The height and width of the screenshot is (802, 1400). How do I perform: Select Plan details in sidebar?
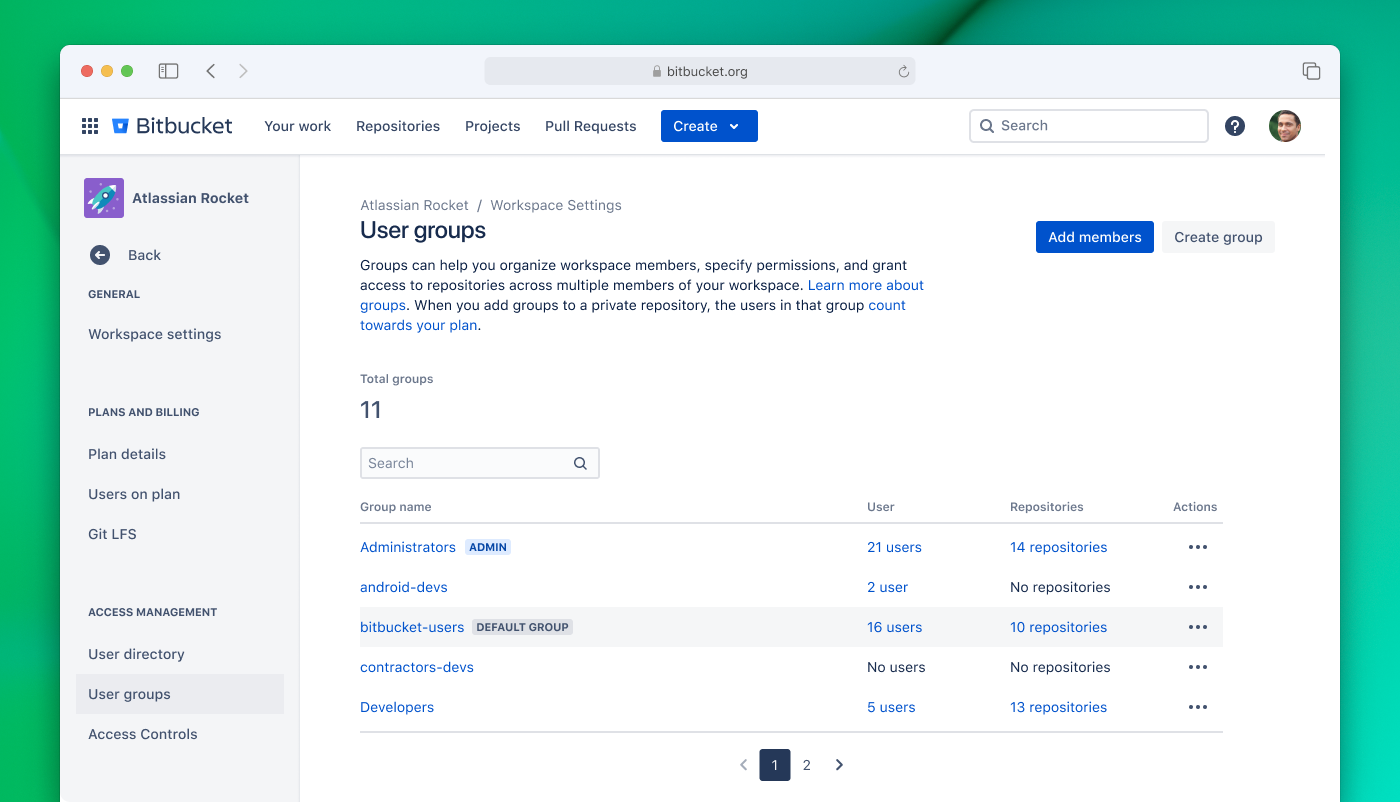127,454
